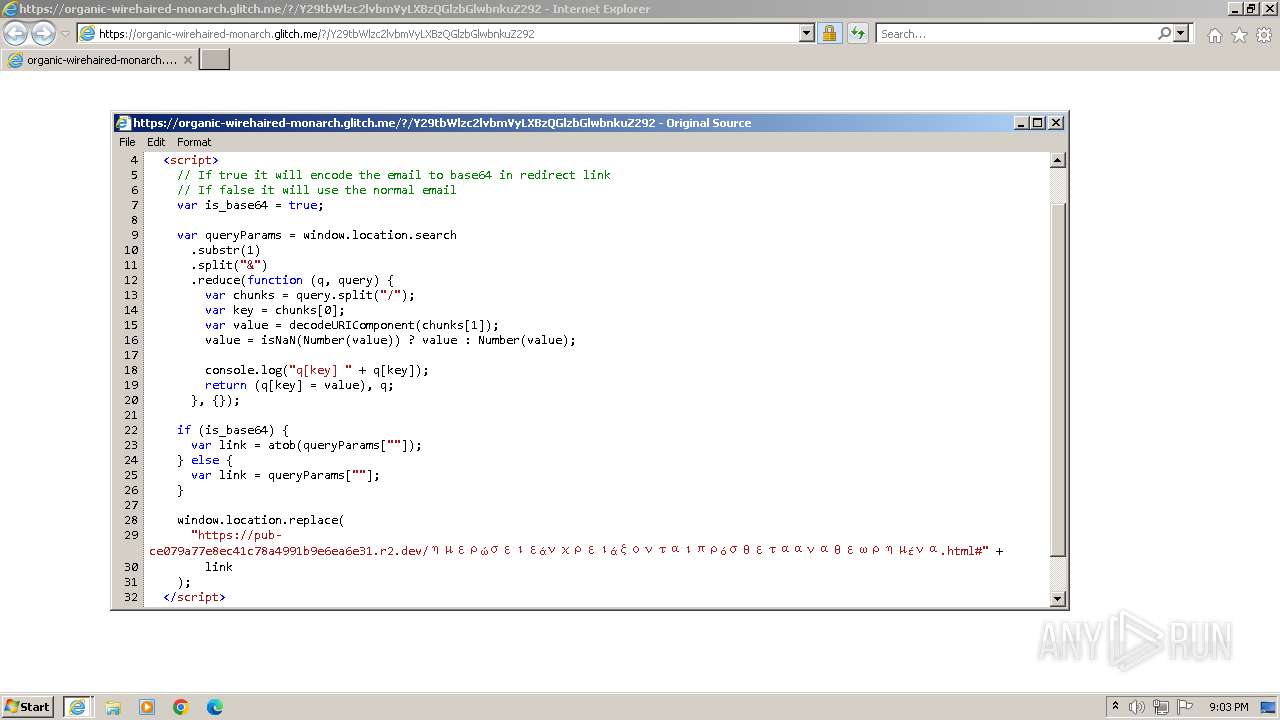Click the line "var is_base64 = true;"
1280x720 pixels.
click(x=250, y=205)
